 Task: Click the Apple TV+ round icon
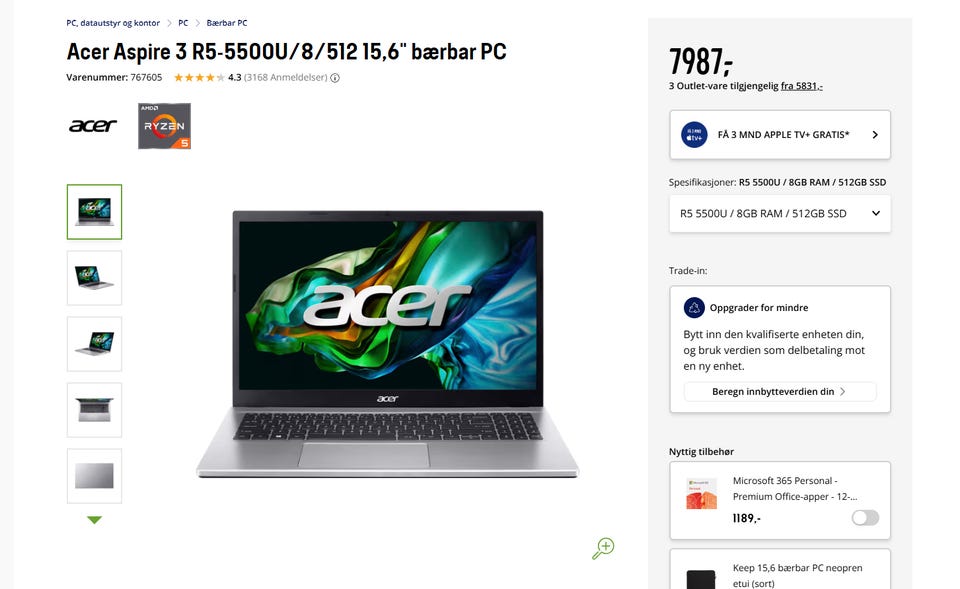(x=694, y=135)
